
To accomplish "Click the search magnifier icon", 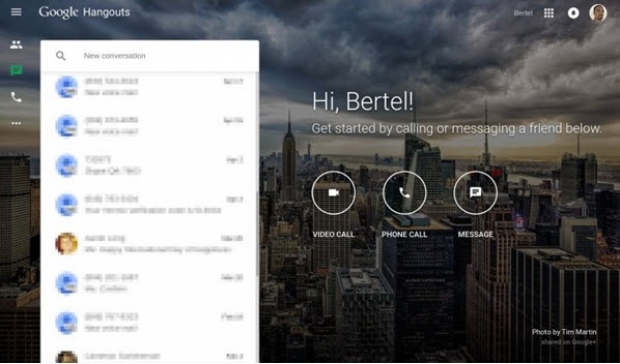I will click(60, 56).
